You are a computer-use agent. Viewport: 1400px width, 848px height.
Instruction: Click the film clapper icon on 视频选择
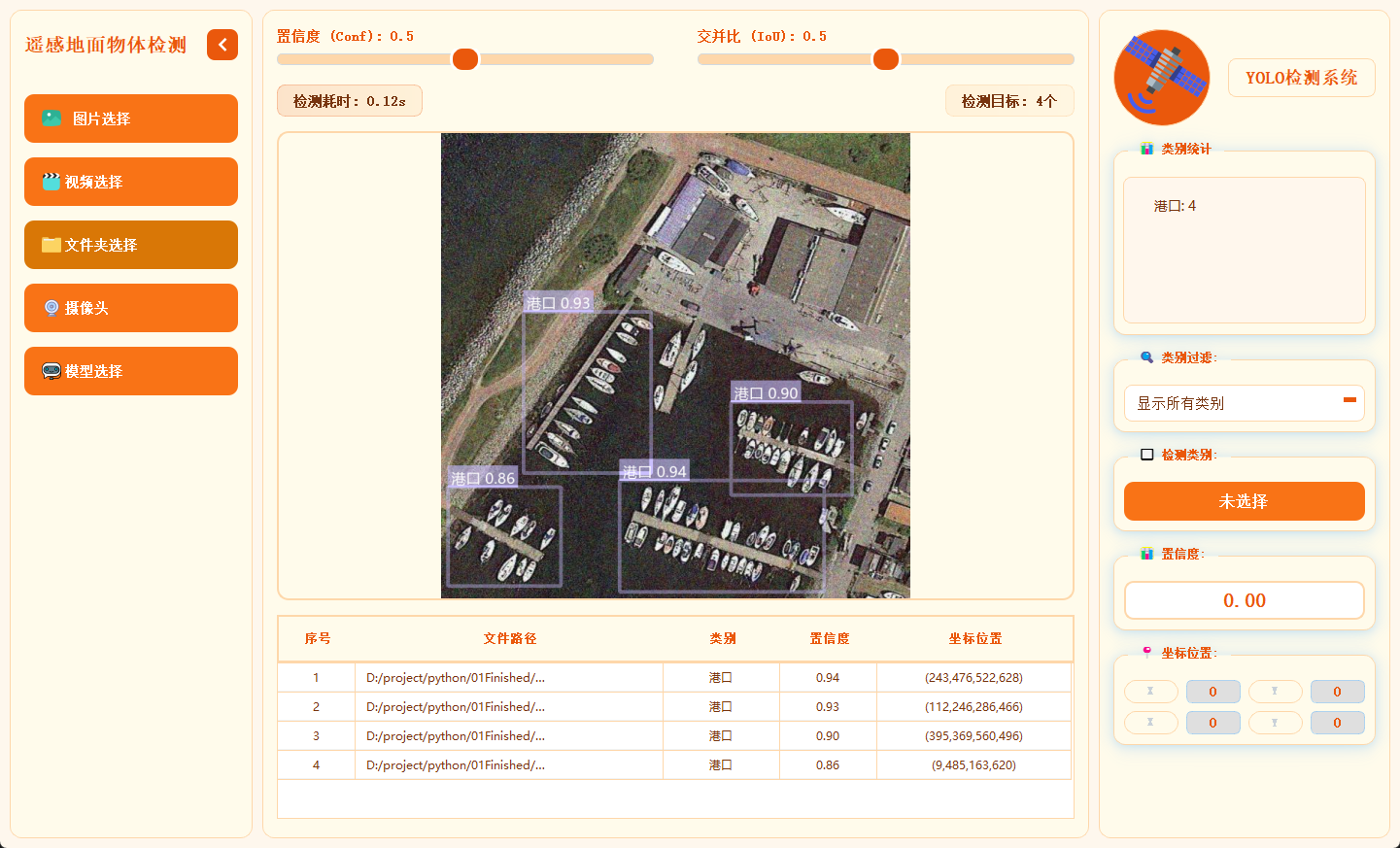click(50, 181)
